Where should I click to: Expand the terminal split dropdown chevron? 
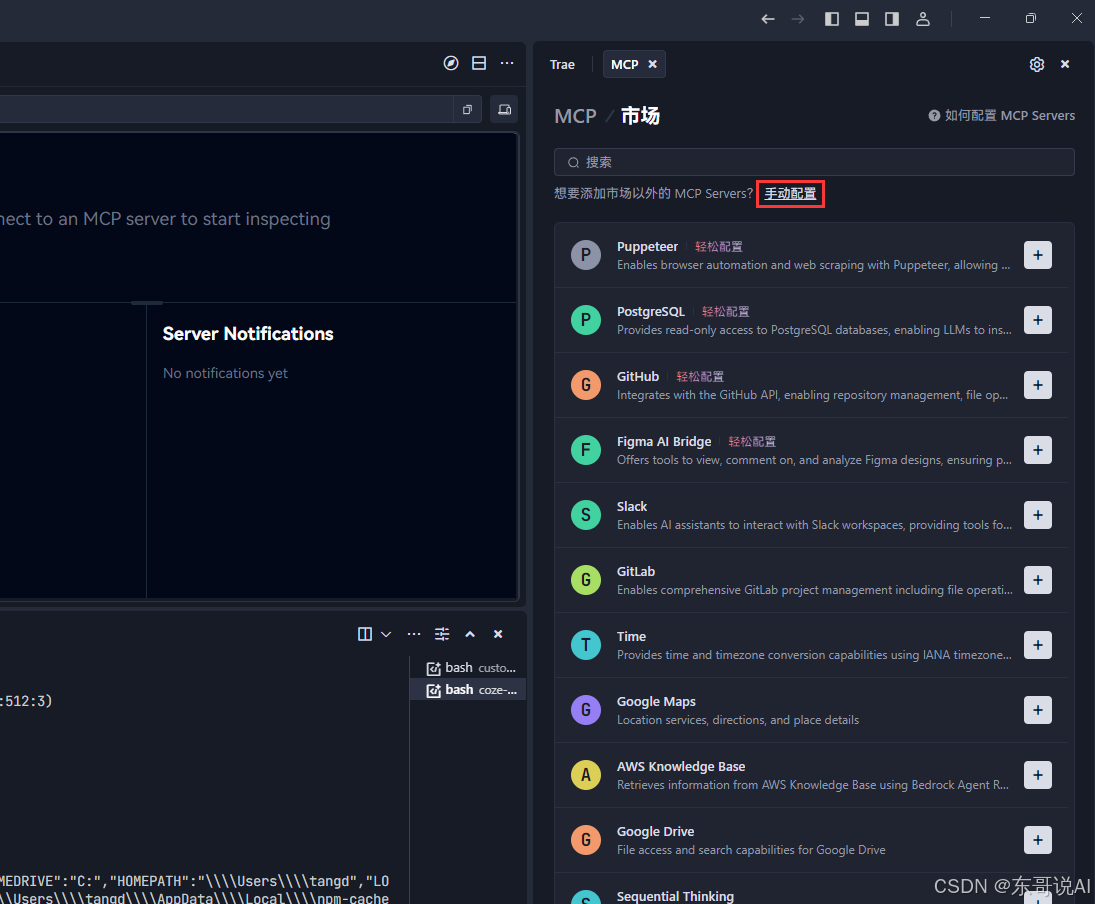point(386,634)
